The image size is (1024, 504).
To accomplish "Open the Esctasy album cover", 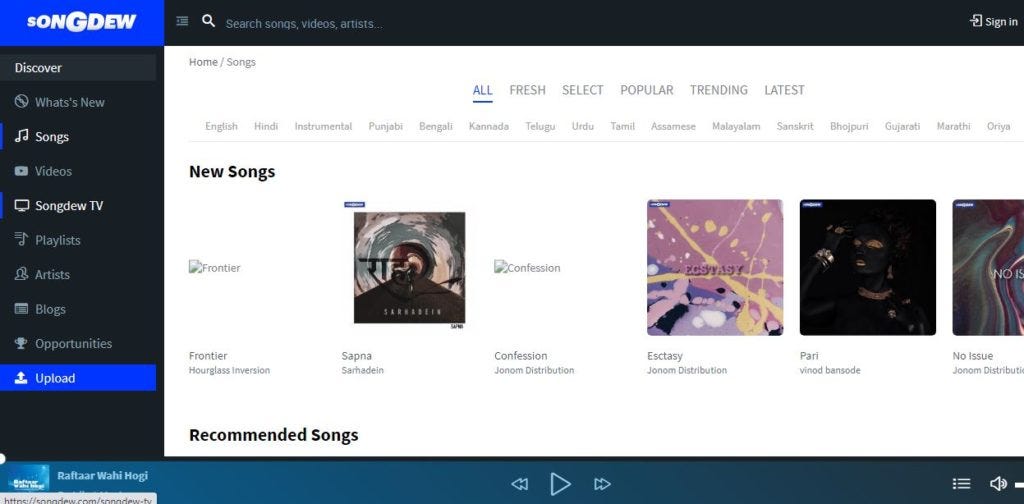I will pos(715,268).
